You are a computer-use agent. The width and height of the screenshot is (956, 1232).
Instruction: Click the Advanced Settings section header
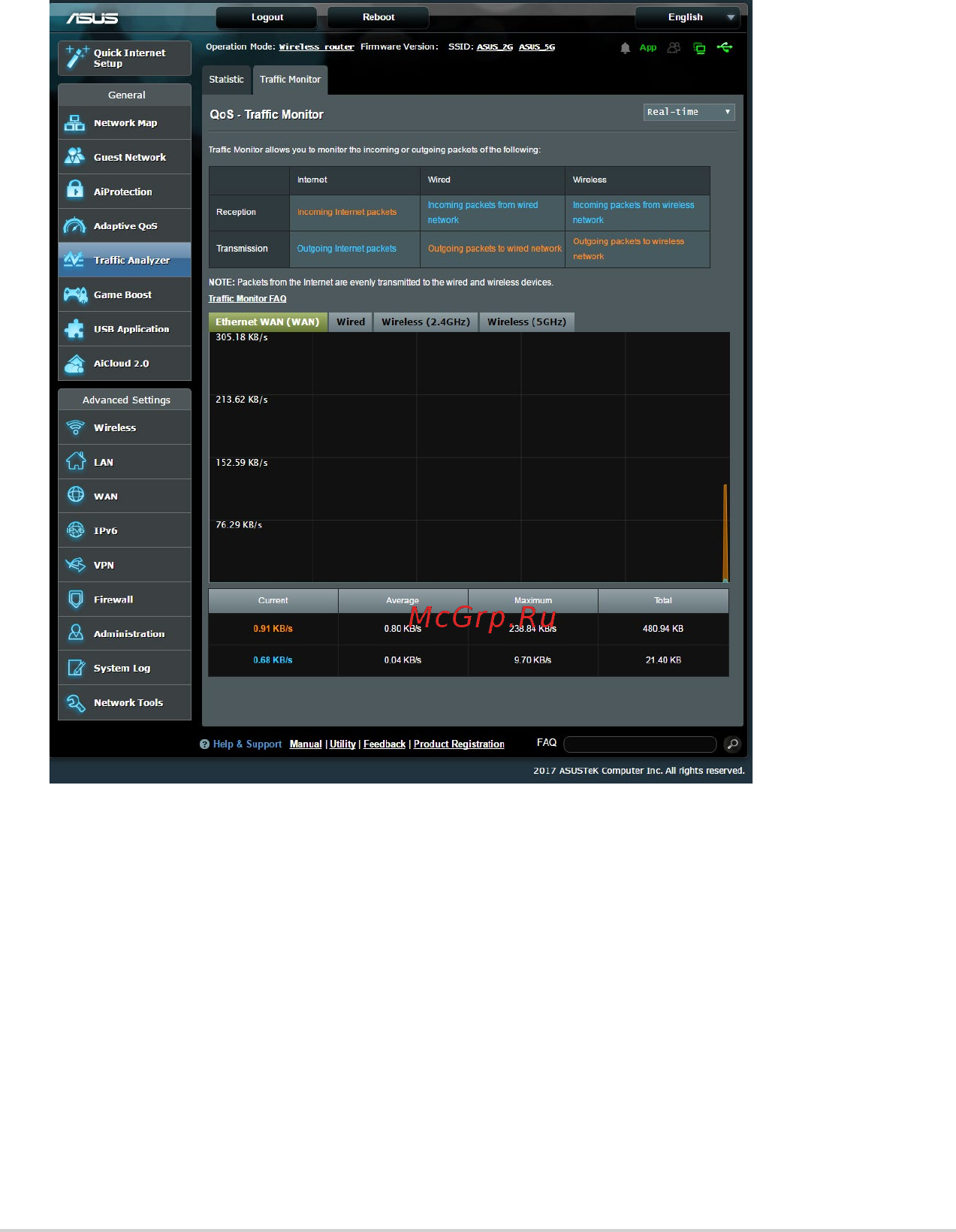tap(125, 400)
